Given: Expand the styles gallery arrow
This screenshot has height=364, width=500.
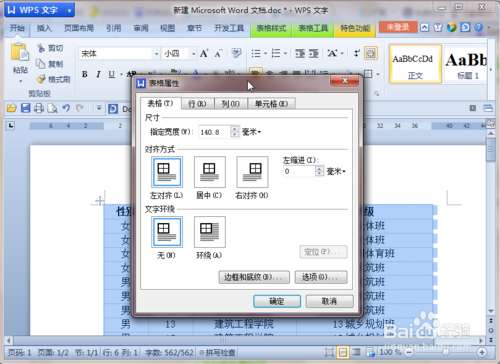Looking at the screenshot, I should point(490,69).
